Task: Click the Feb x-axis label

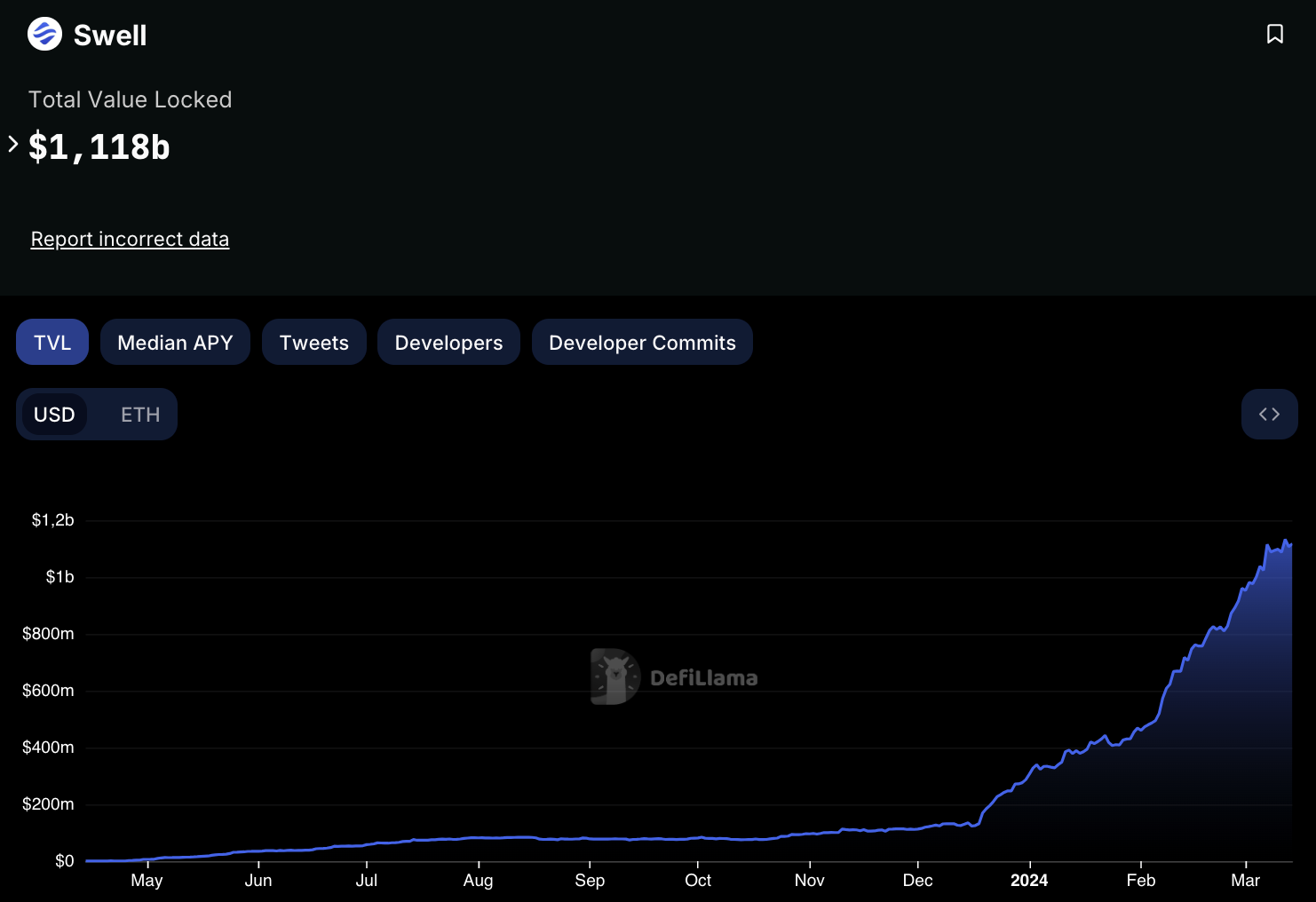Action: tap(1141, 881)
